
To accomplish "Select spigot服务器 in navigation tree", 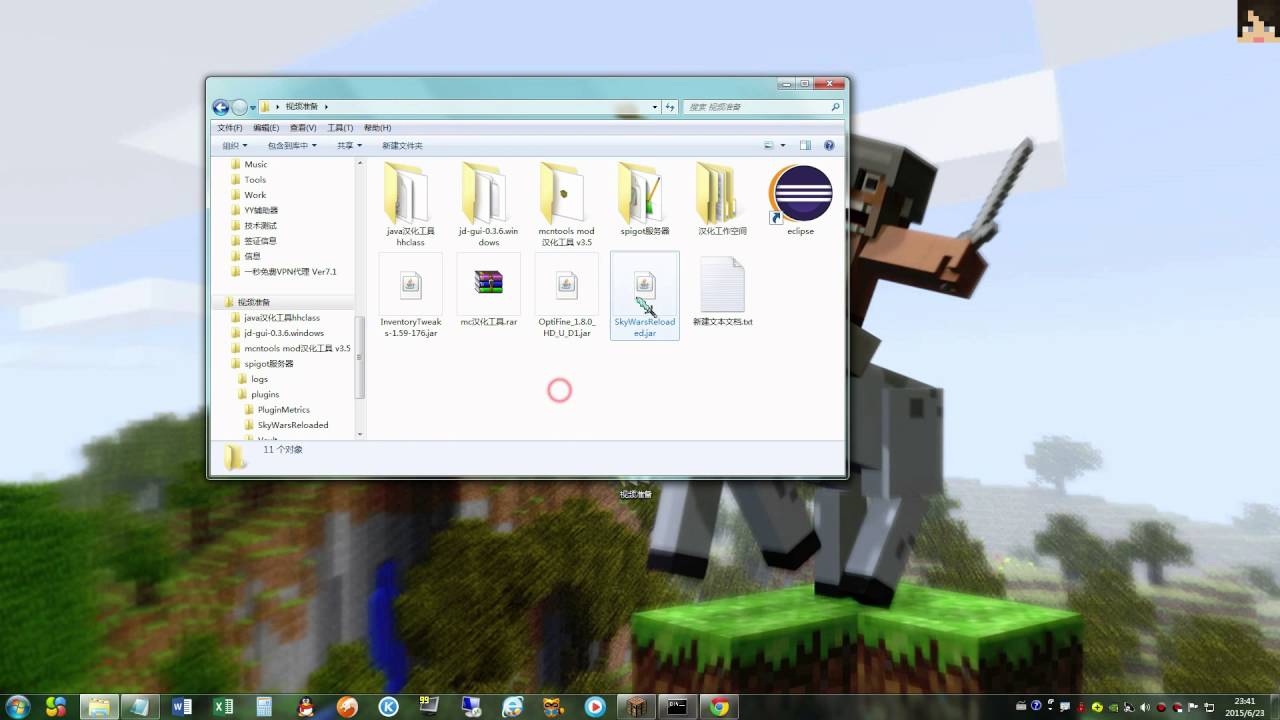I will [269, 364].
